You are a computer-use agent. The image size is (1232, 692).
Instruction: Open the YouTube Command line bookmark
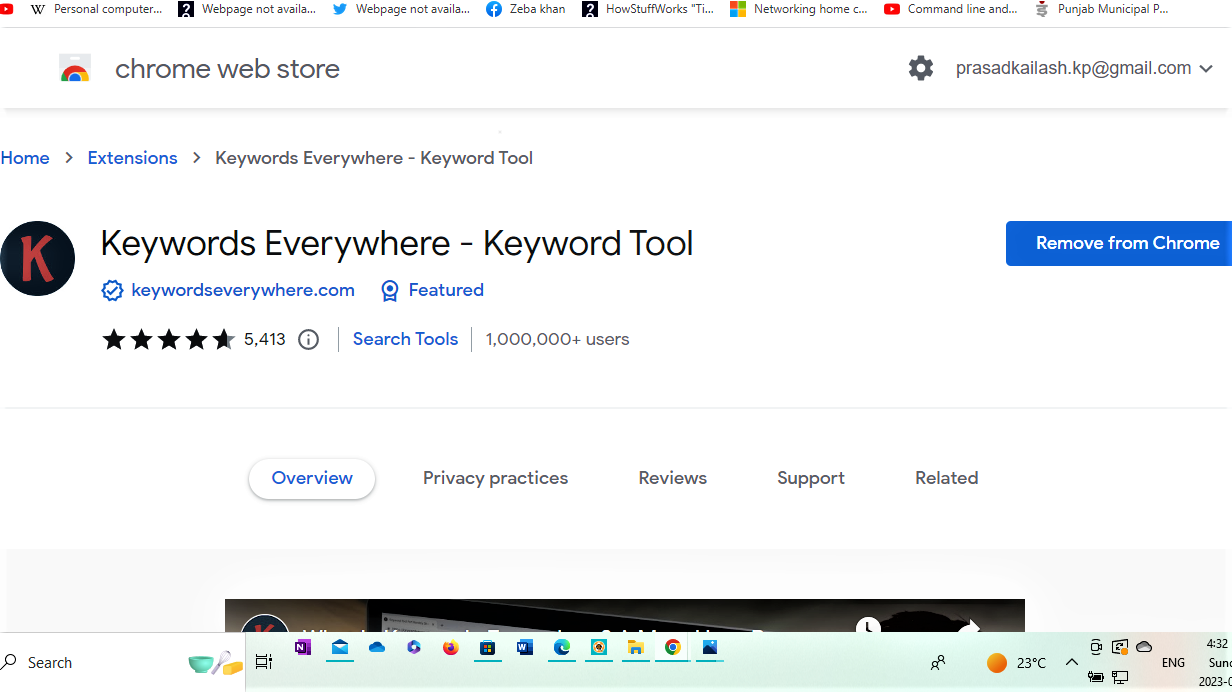point(951,9)
